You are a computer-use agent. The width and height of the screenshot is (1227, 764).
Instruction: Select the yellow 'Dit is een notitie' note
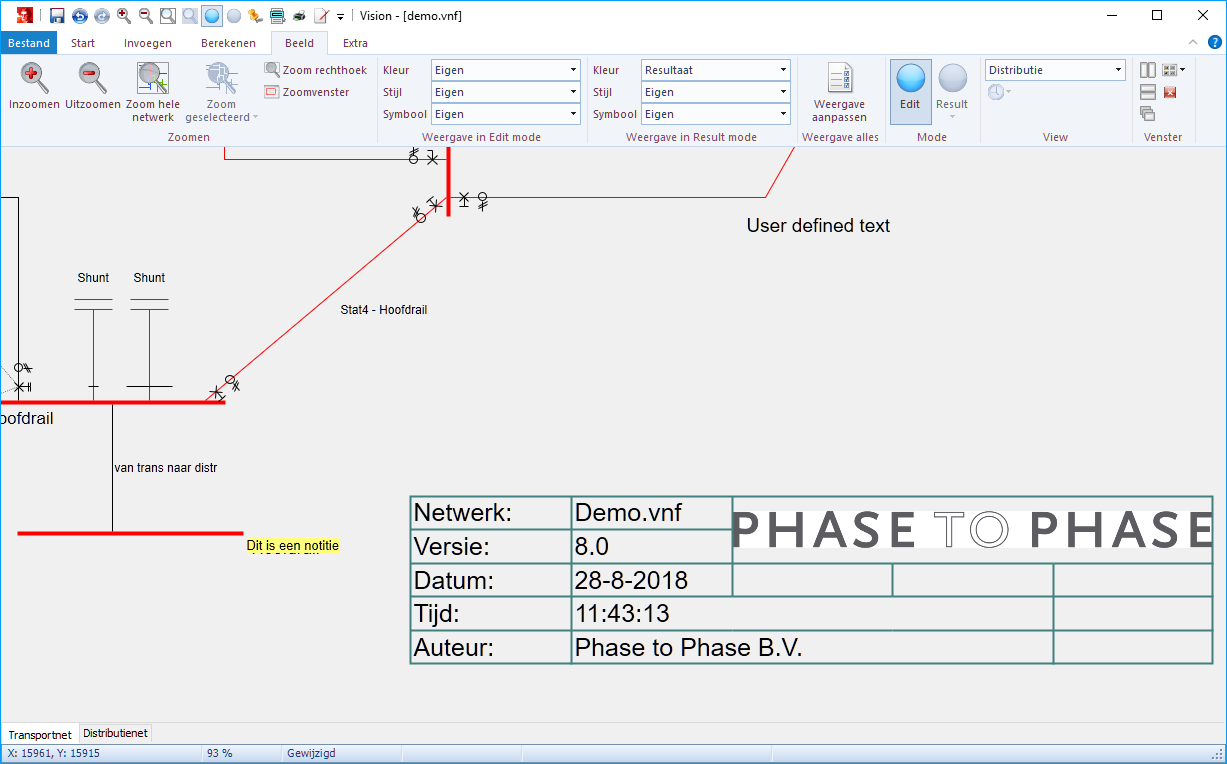293,546
